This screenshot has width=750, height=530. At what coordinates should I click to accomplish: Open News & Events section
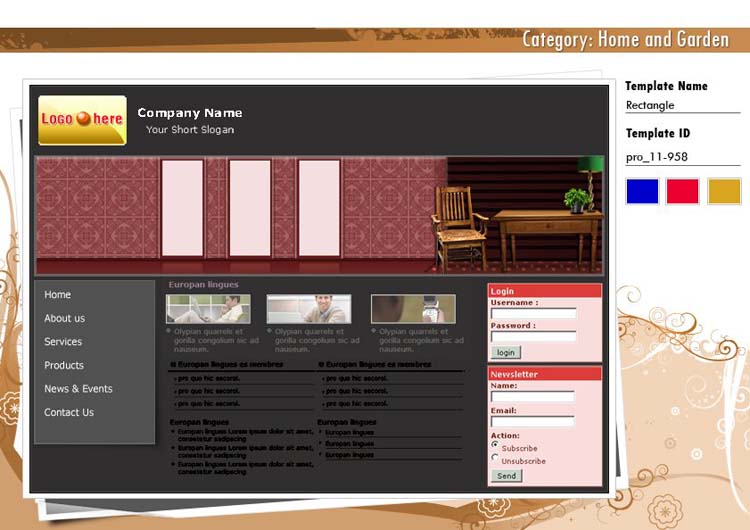(x=78, y=389)
